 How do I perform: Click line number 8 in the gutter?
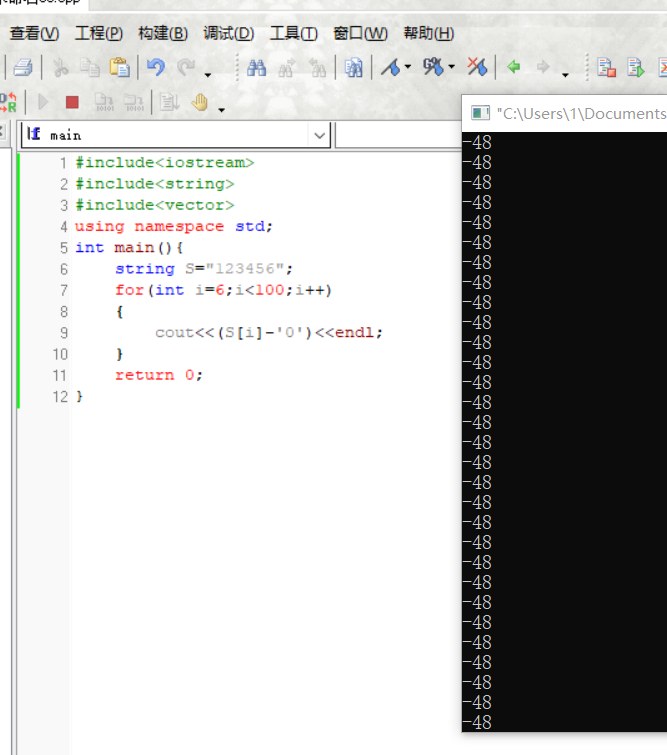(64, 312)
